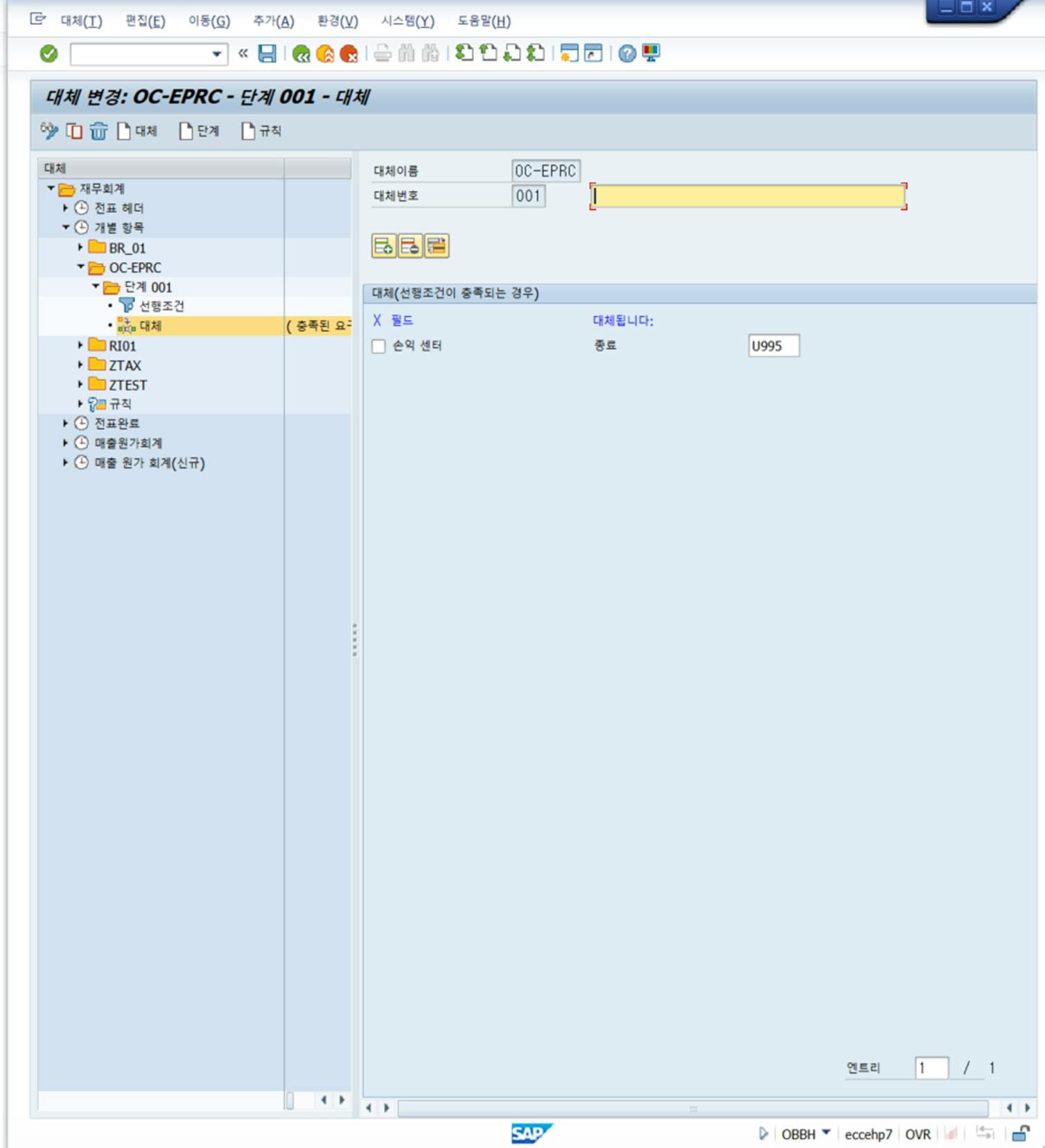Click the 규칙 create button in the application toolbar
The image size is (1045, 1148).
click(x=261, y=131)
